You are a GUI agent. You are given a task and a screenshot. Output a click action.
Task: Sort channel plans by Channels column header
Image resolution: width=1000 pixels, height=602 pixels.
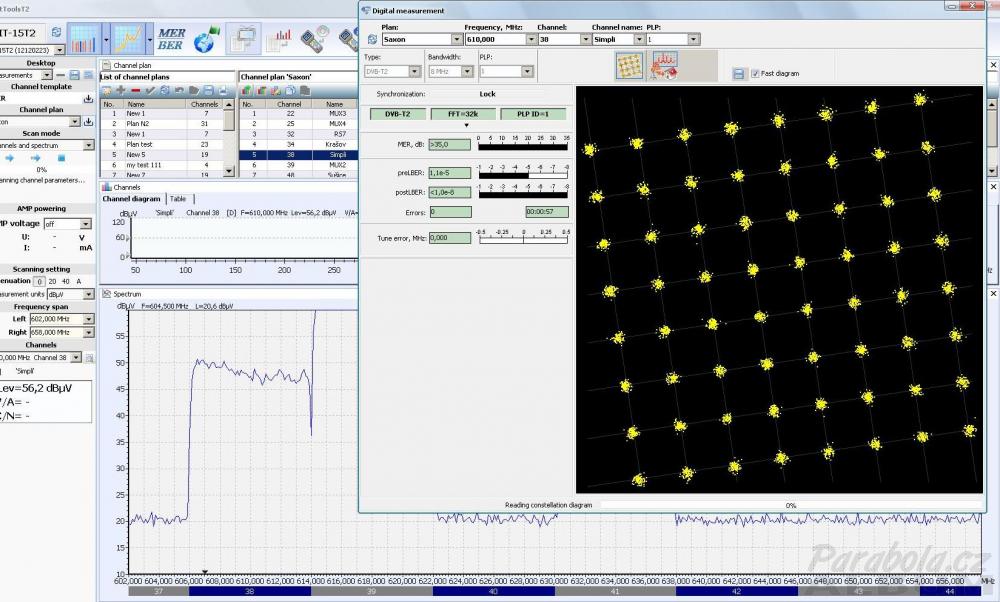coord(205,104)
